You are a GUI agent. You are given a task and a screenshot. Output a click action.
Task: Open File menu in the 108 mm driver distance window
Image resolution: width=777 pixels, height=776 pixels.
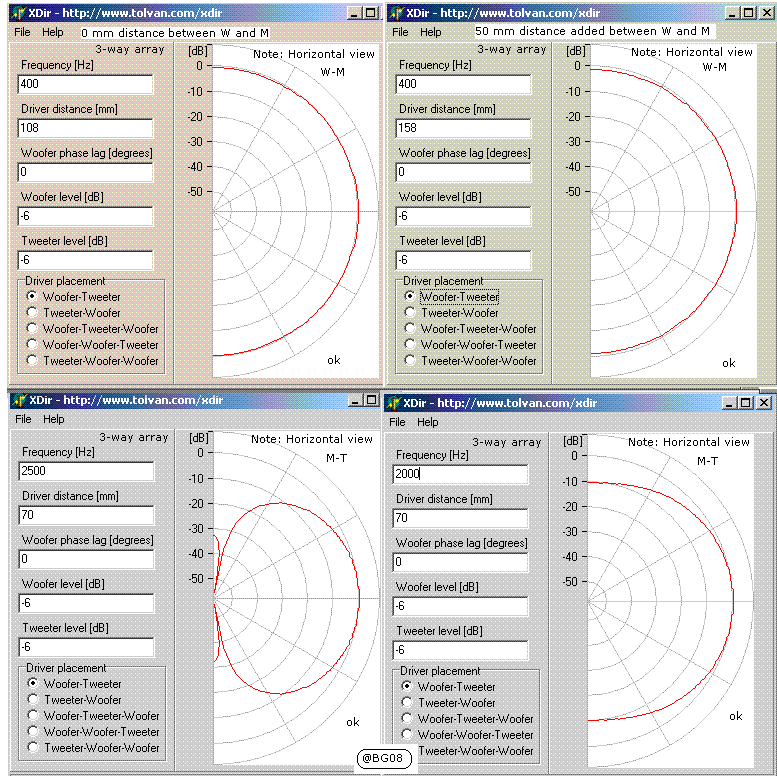point(22,32)
